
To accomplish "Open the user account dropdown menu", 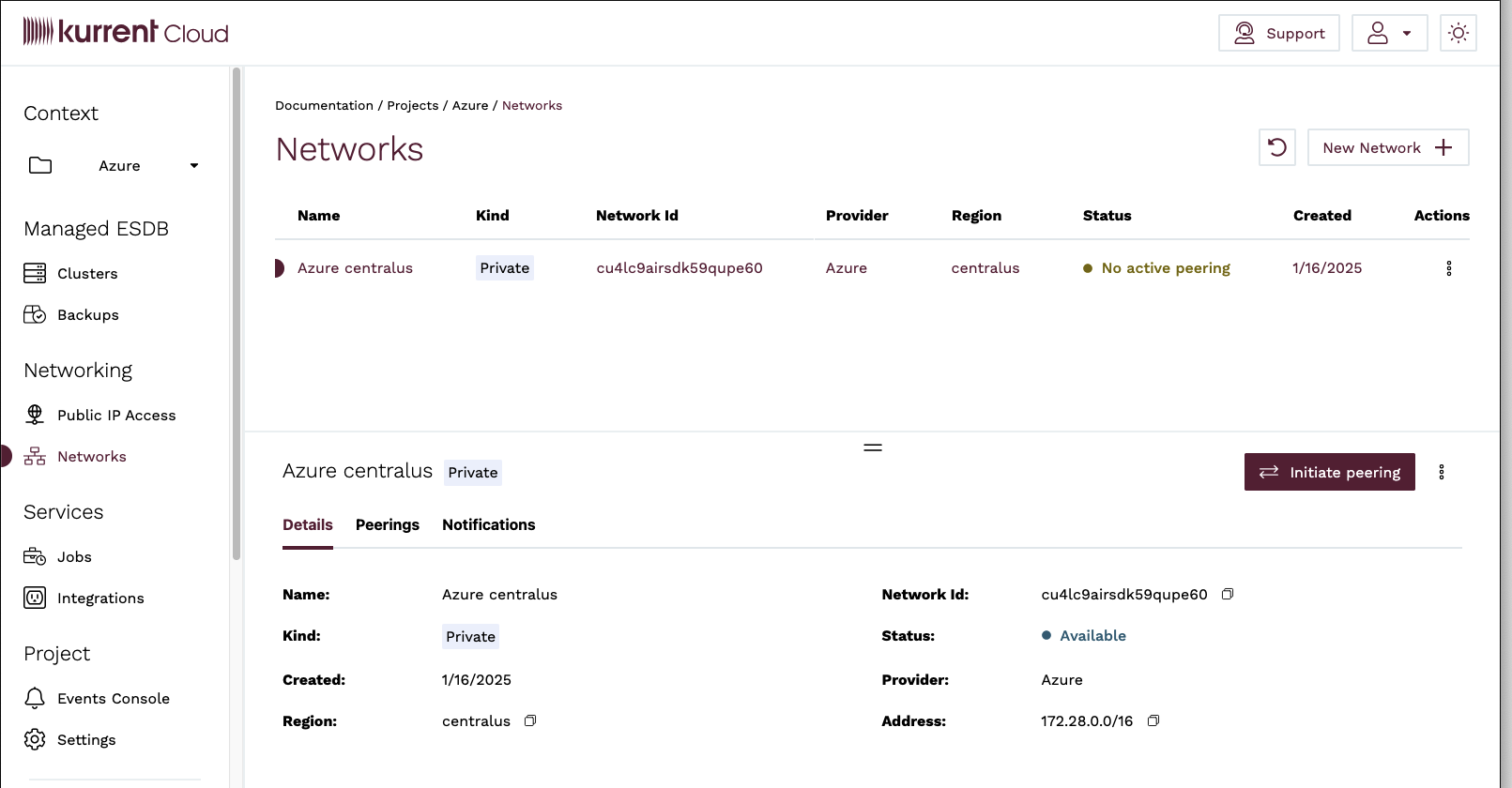I will (x=1389, y=33).
